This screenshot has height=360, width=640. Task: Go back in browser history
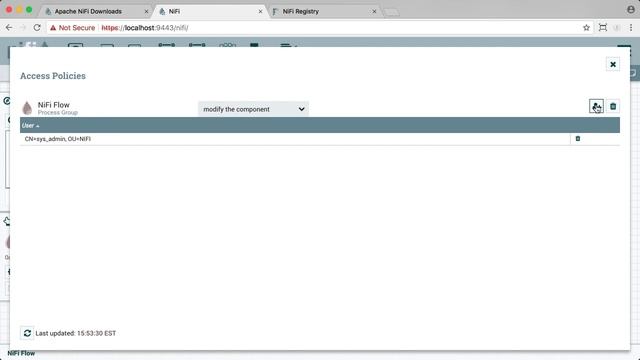pos(9,28)
